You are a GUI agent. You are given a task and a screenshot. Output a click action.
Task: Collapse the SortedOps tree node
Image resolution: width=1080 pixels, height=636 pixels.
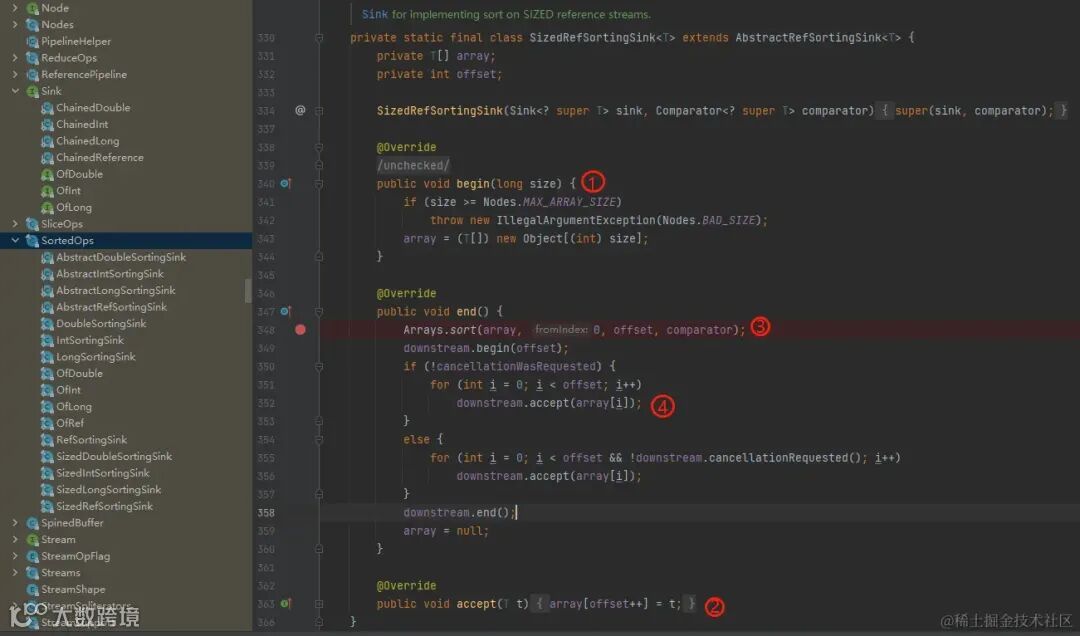pos(15,240)
